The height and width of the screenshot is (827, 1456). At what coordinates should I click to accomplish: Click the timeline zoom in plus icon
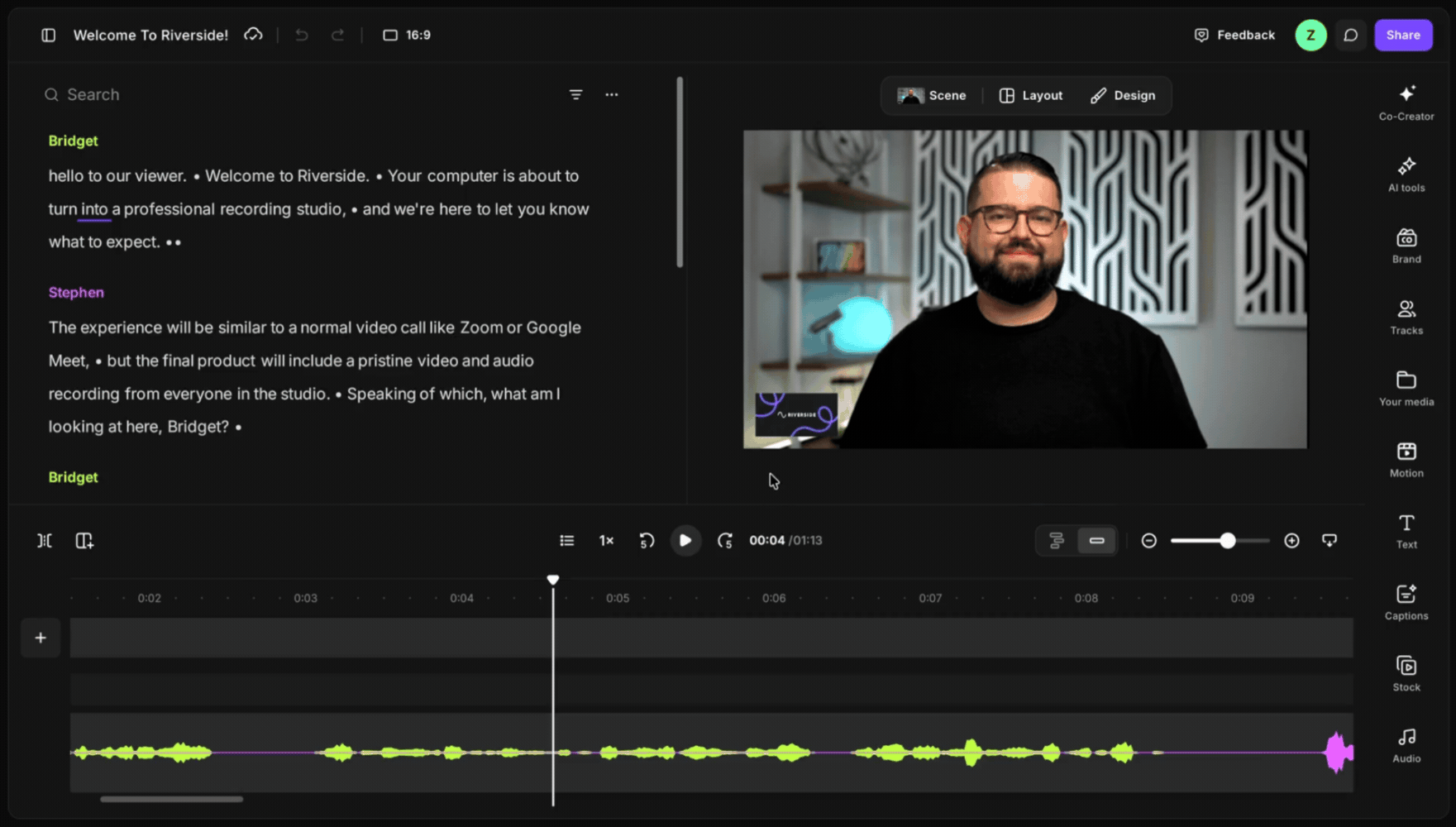coord(1291,540)
